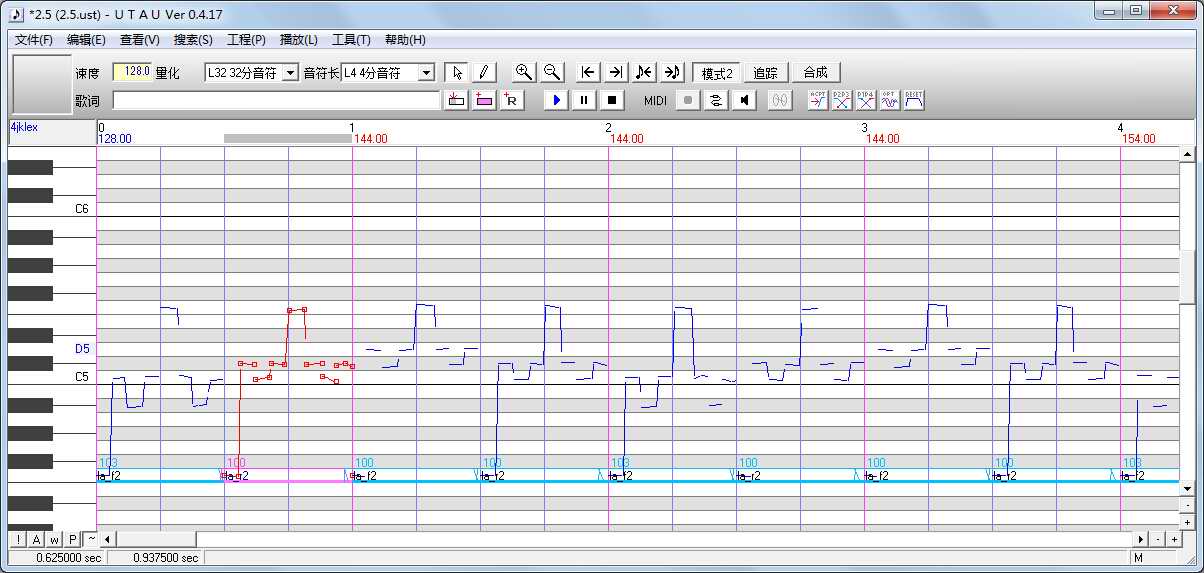Open the 工程(P) menu

click(246, 40)
